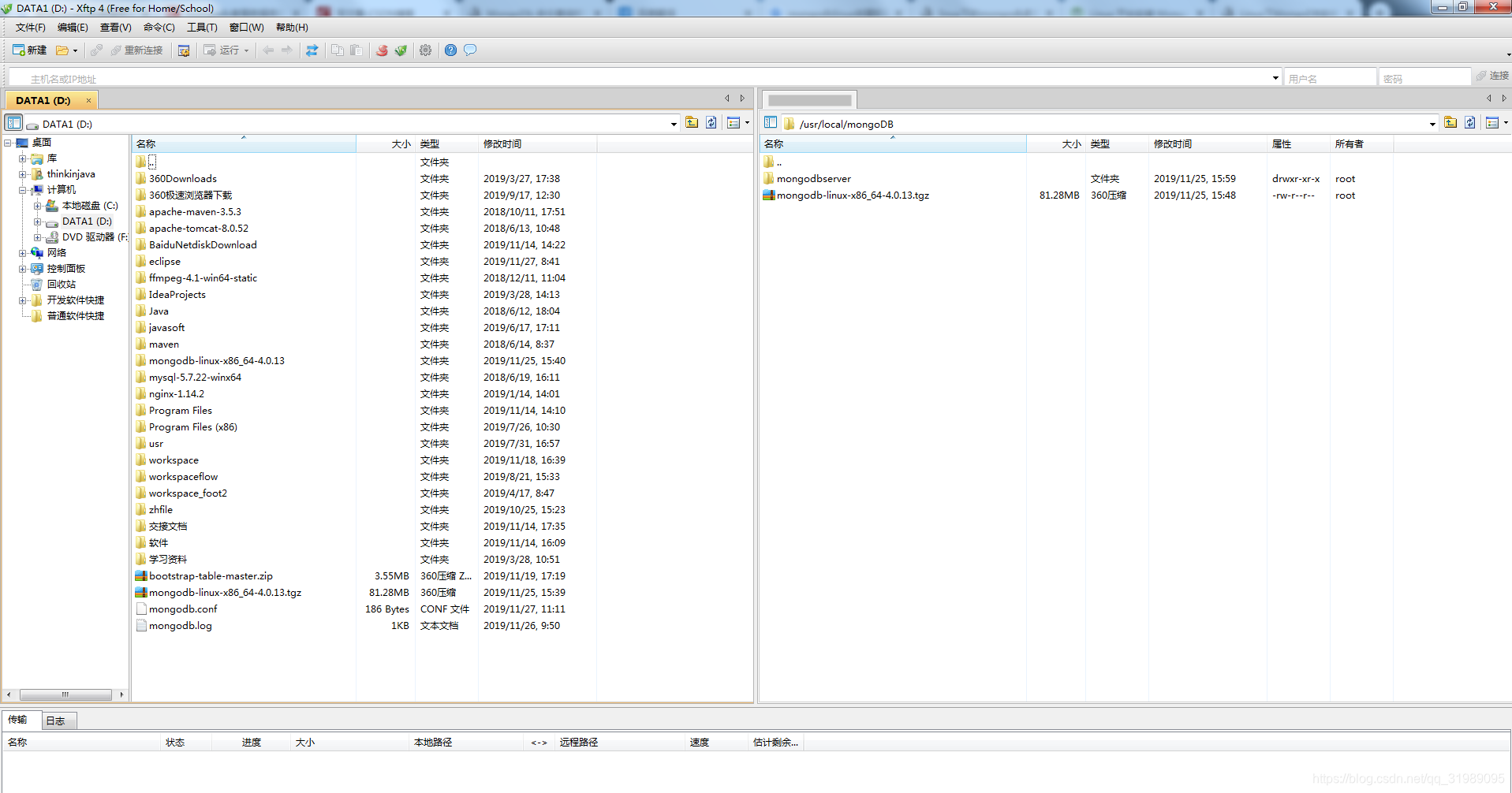The width and height of the screenshot is (1512, 793).
Task: Click the remote pane view mode icon
Action: tap(1492, 122)
